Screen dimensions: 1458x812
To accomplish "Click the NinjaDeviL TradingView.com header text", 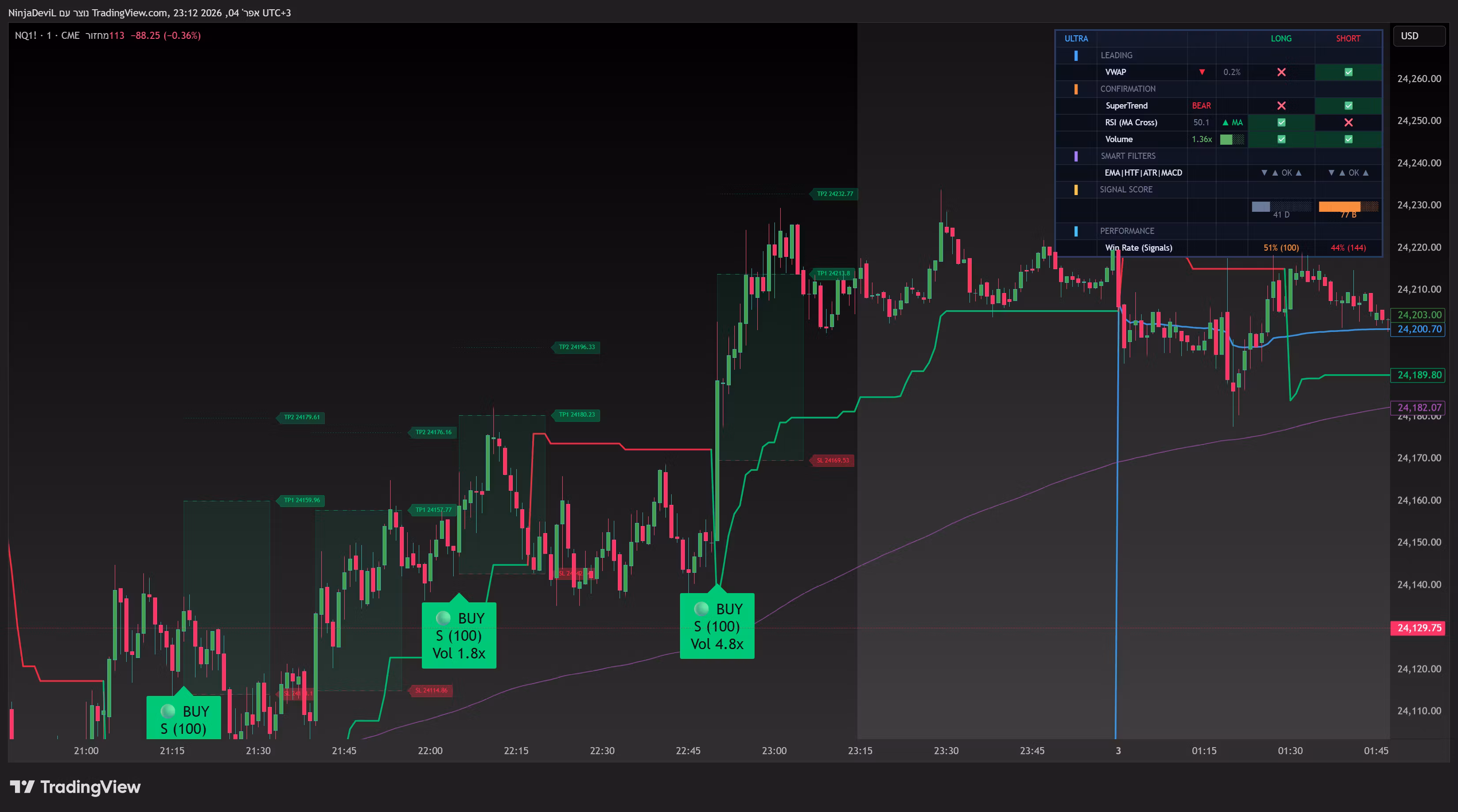I will [x=150, y=12].
